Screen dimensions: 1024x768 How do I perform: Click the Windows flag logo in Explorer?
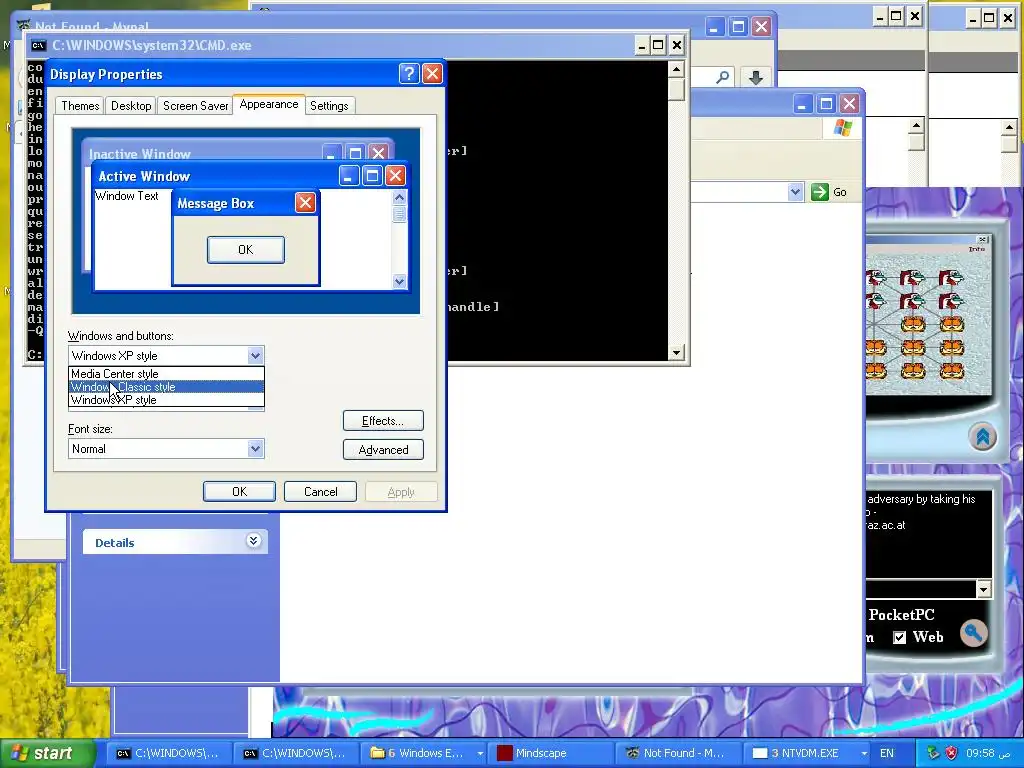point(842,127)
